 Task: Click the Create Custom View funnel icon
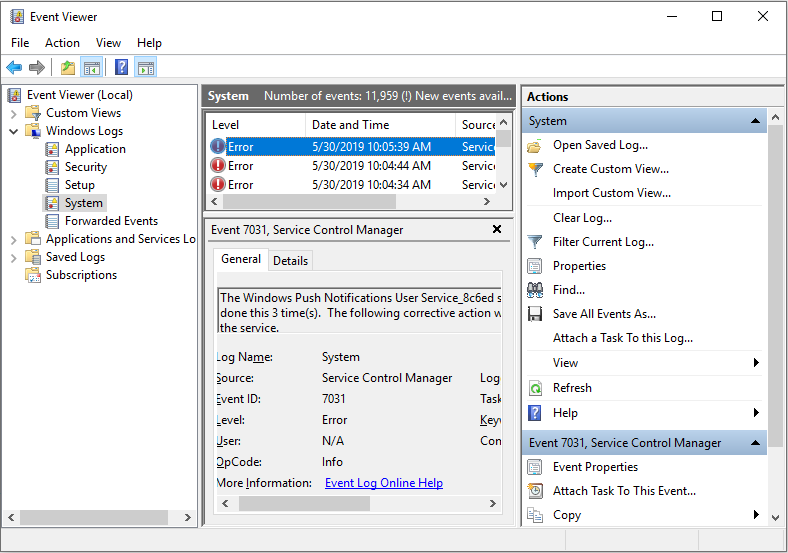tap(536, 169)
